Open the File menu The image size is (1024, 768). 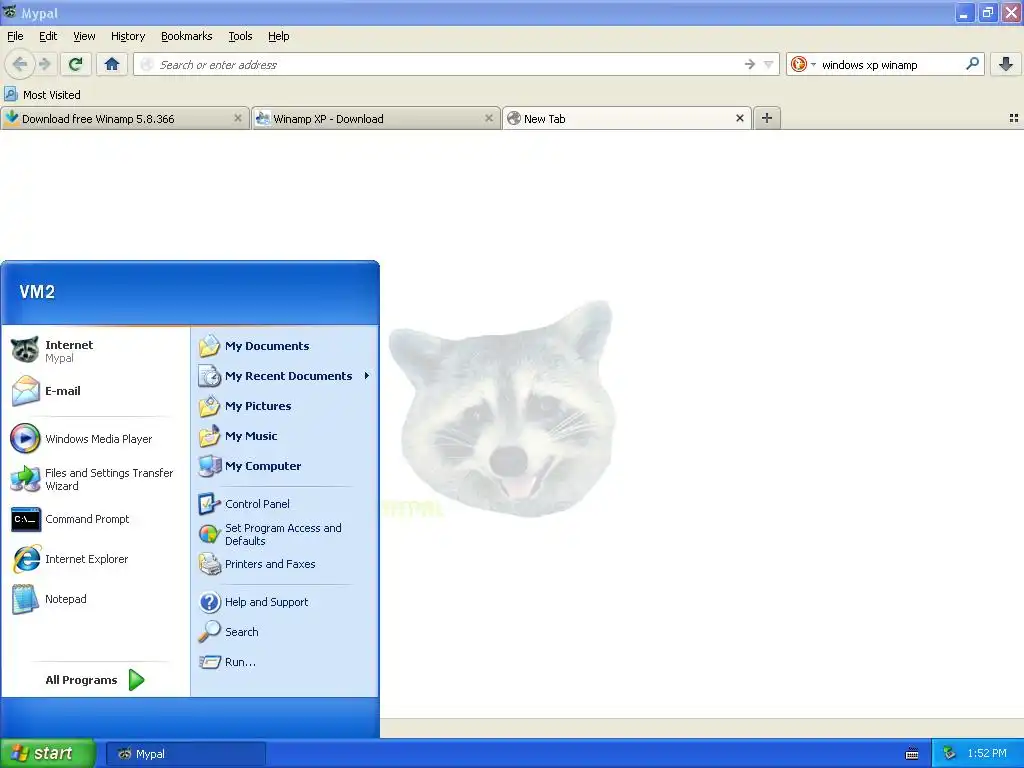(x=15, y=36)
